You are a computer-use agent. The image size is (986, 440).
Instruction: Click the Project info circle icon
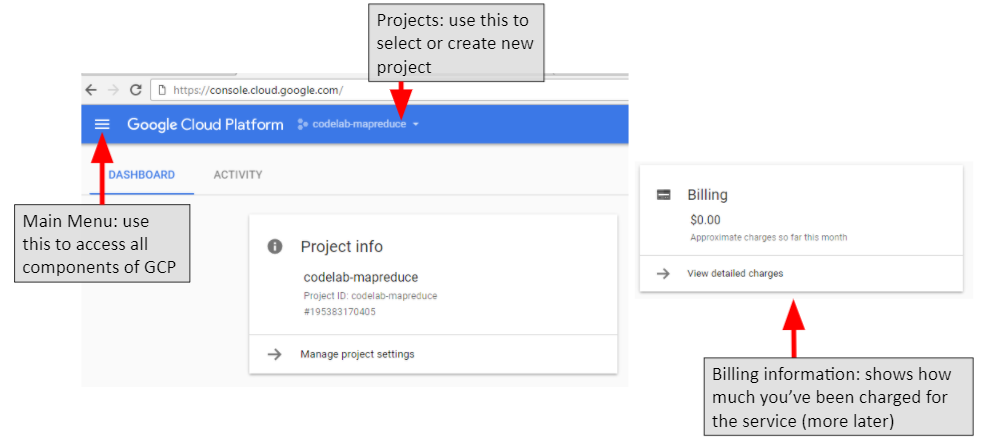pos(275,246)
